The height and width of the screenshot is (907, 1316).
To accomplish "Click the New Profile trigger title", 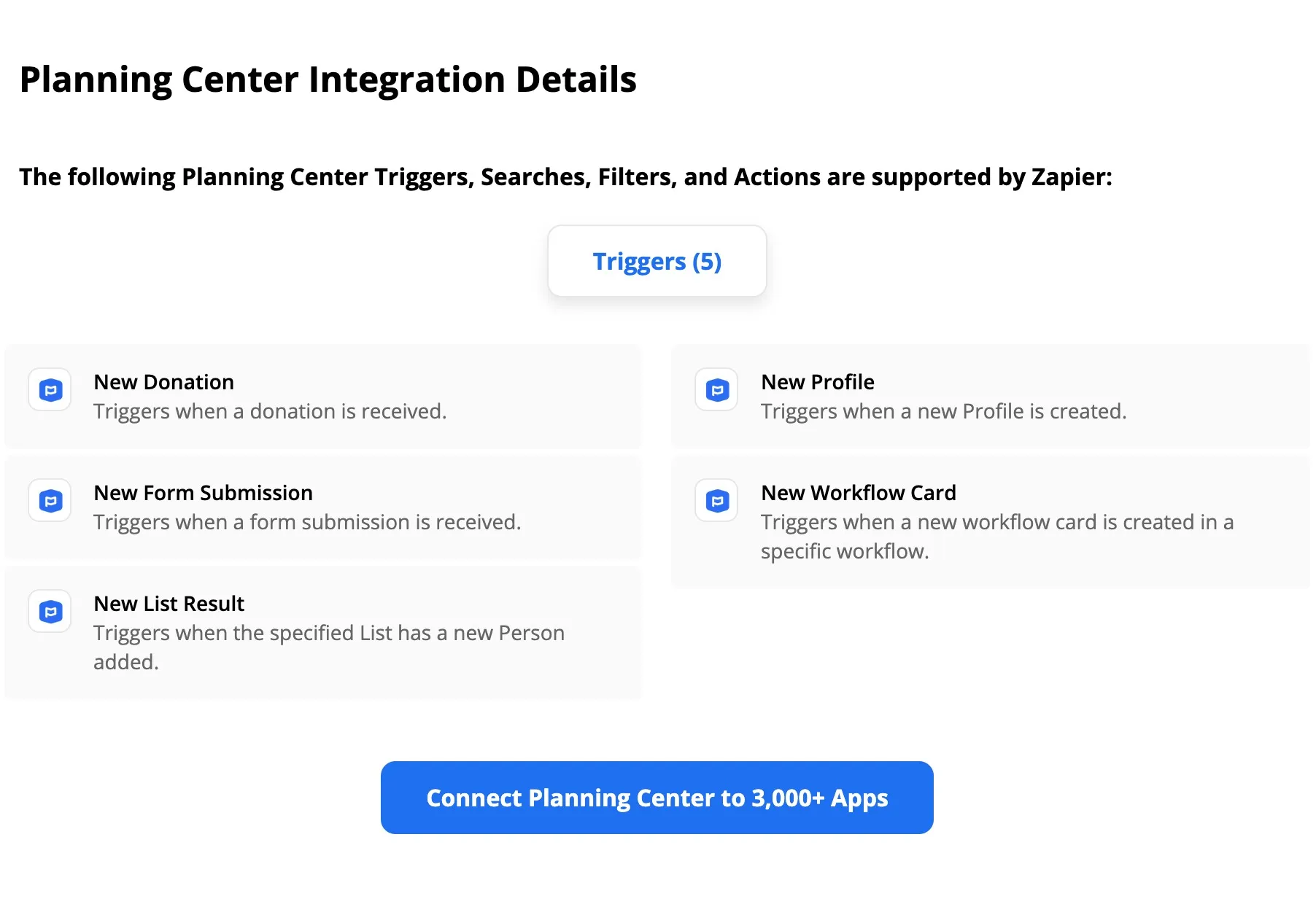I will point(817,381).
